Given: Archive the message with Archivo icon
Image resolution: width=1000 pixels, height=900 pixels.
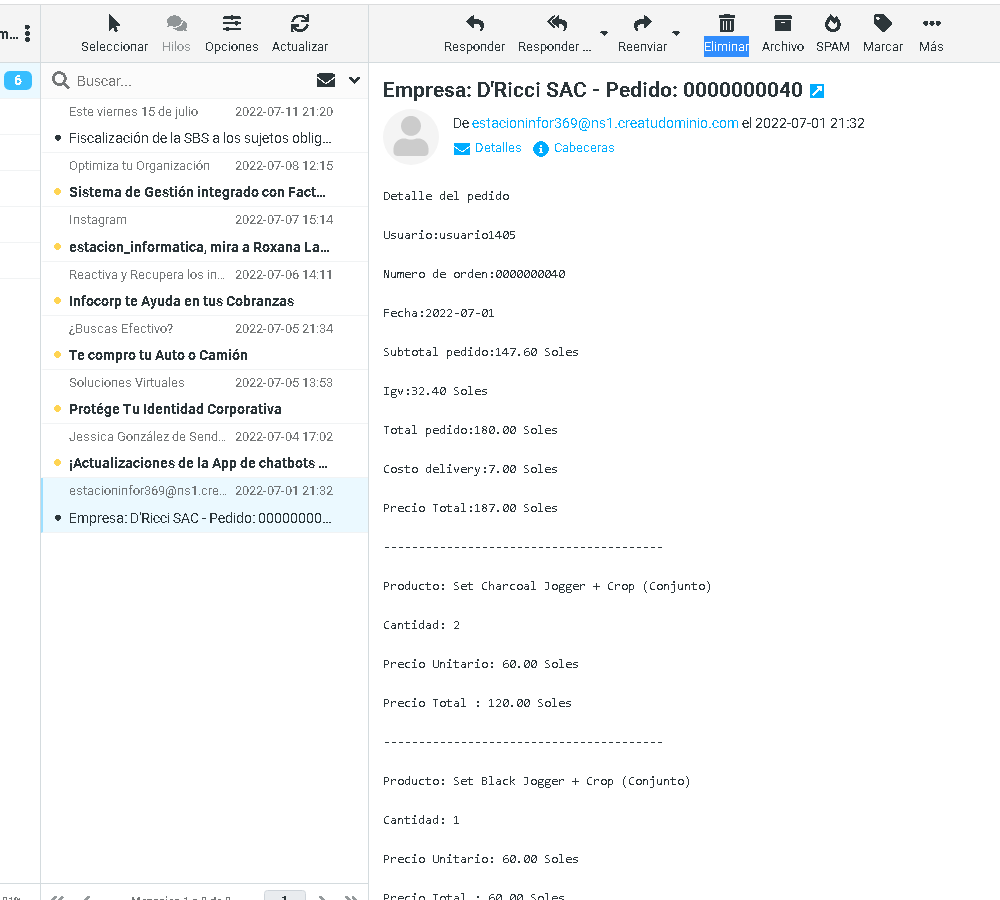Looking at the screenshot, I should click(783, 24).
